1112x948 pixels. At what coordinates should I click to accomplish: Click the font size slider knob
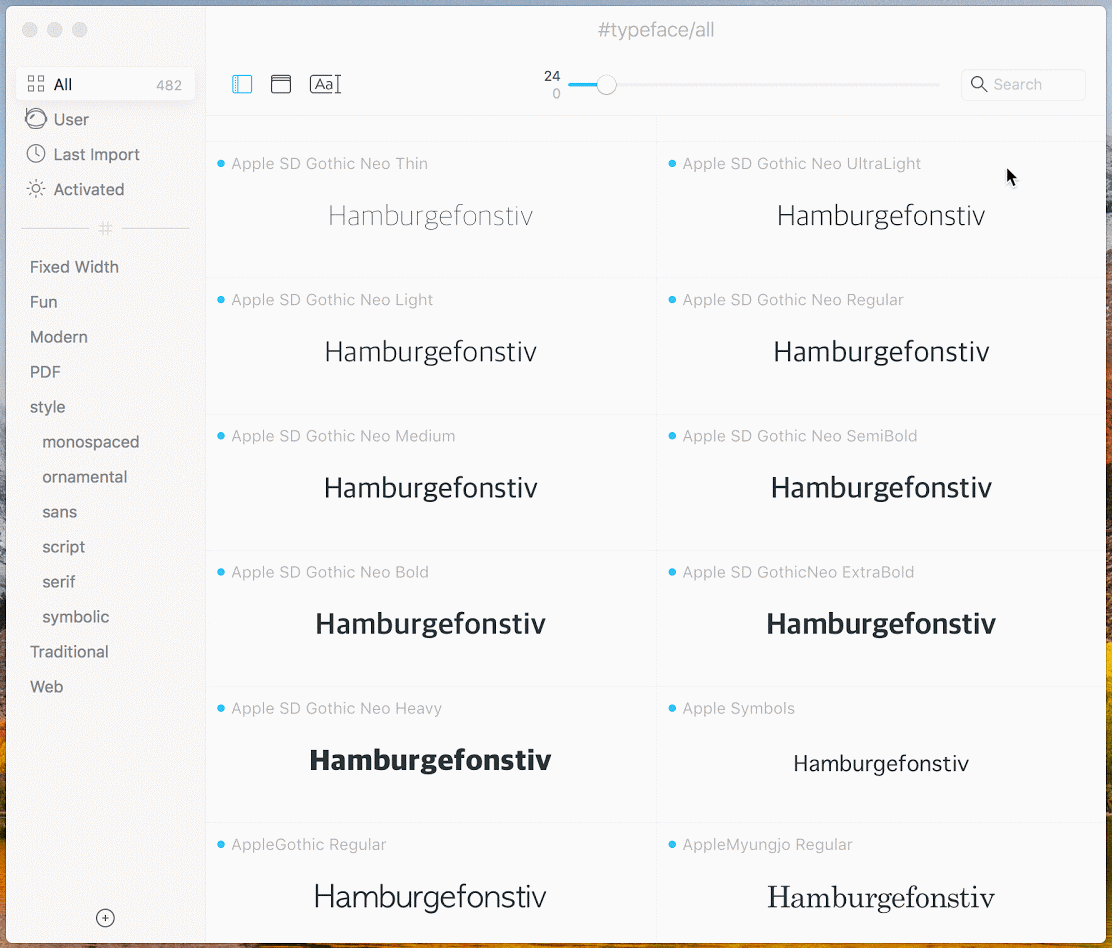(x=606, y=85)
